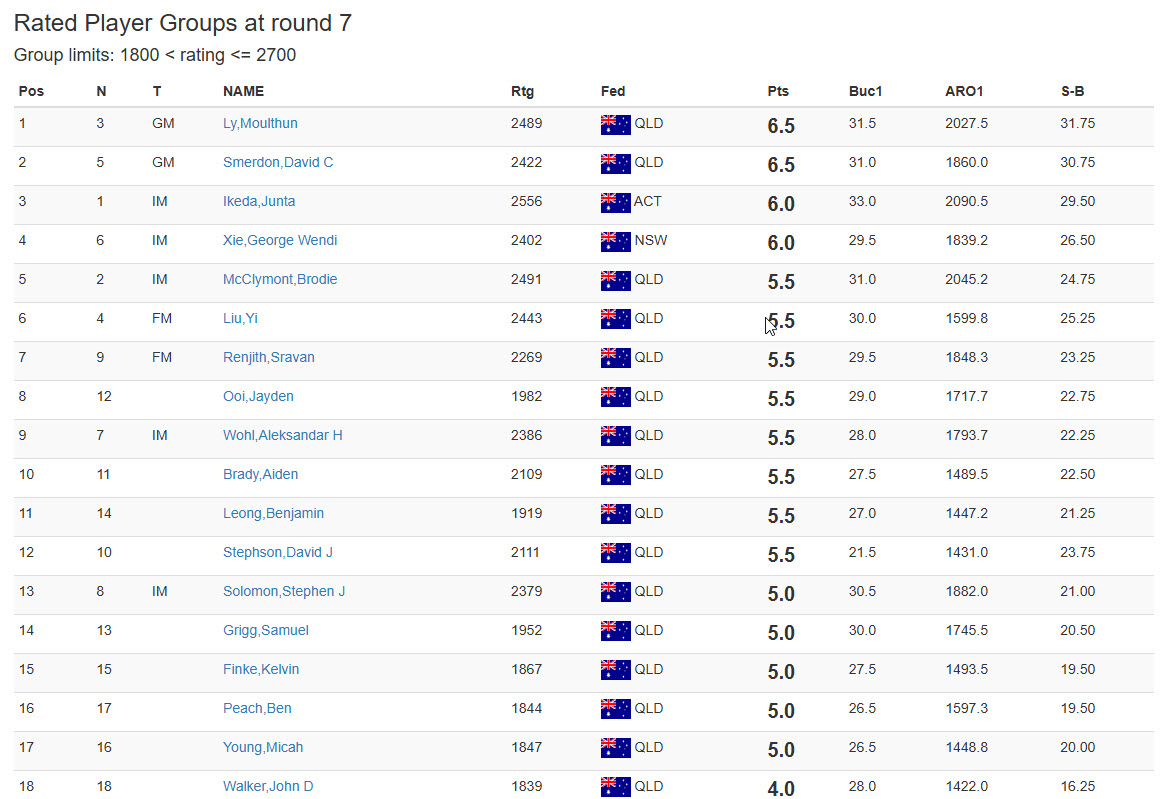Click the flag in Brady,Aiden's row

(x=615, y=476)
